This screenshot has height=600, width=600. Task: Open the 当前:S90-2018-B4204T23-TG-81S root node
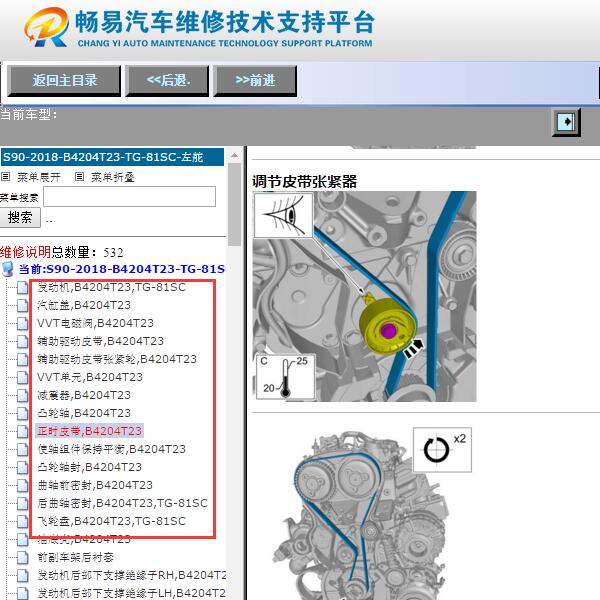(122, 269)
